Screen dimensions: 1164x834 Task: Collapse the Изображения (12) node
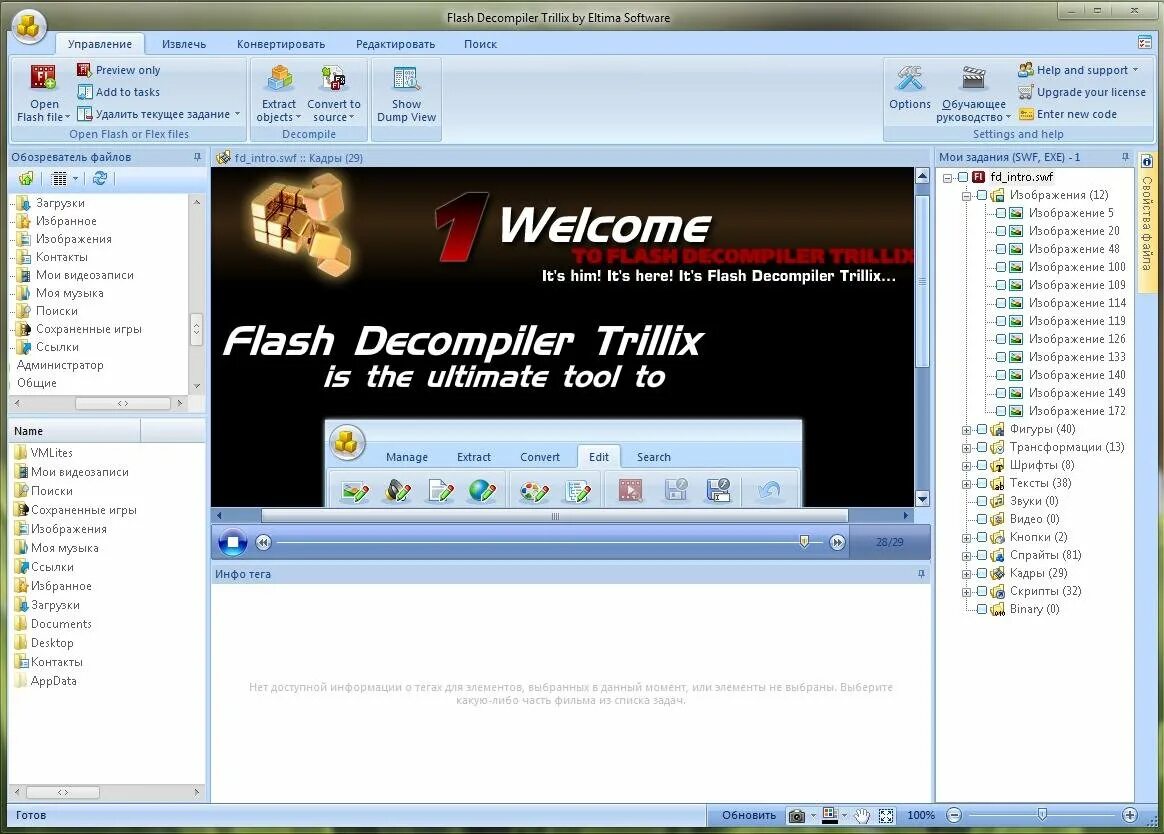coord(967,196)
